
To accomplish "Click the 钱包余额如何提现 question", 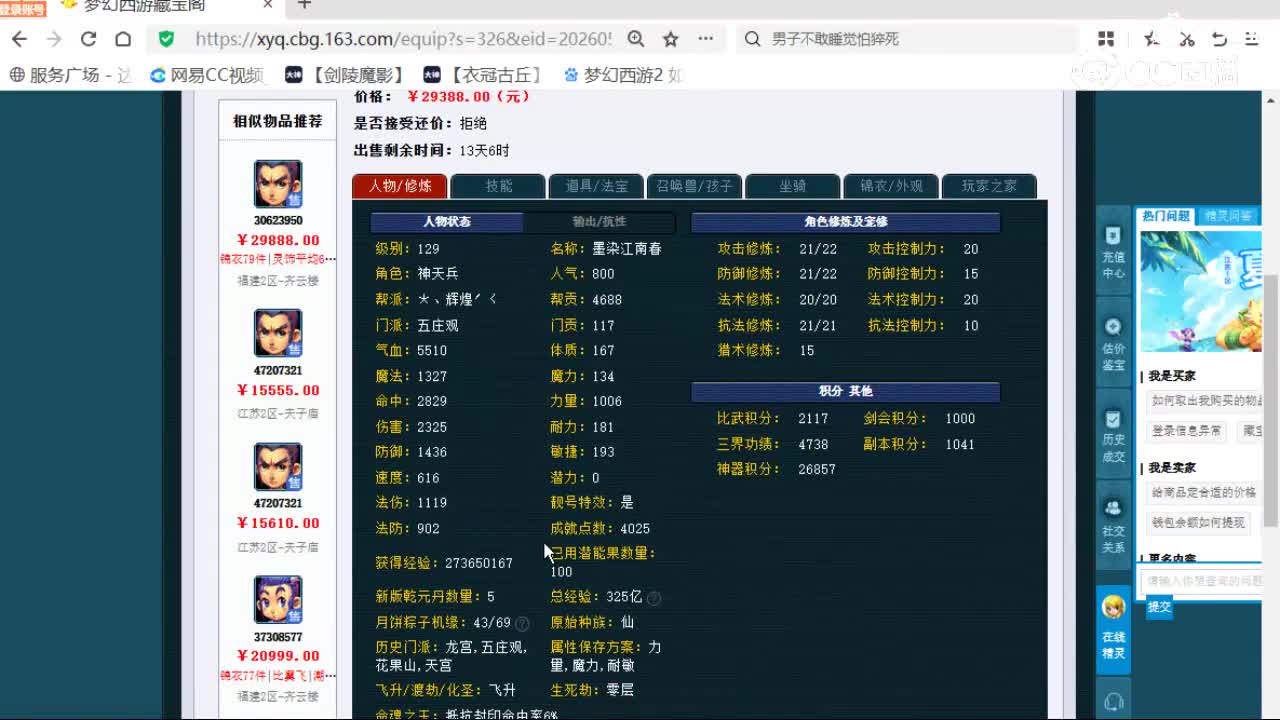I will click(1198, 522).
